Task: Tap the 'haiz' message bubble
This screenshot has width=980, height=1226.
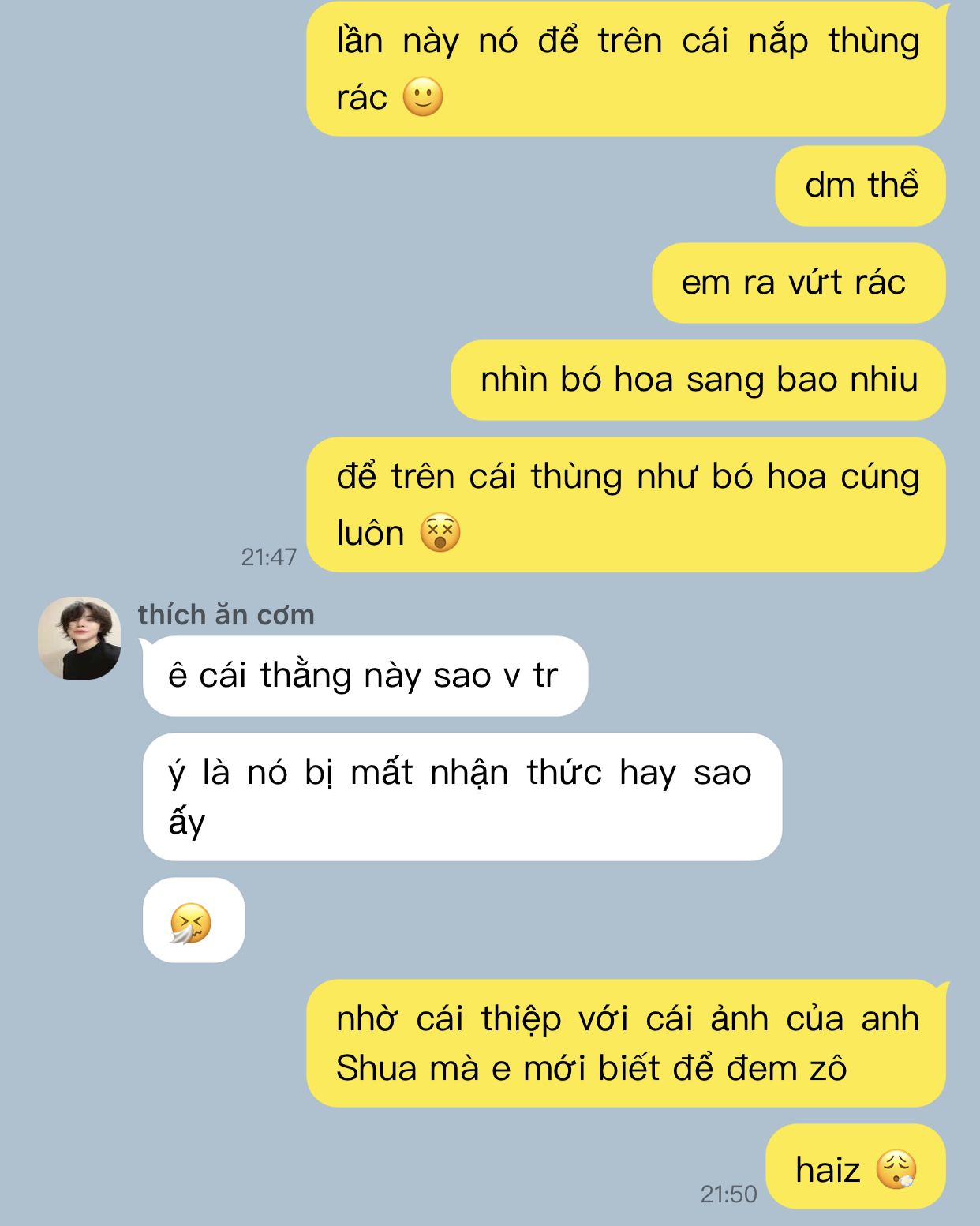Action: coord(855,1166)
